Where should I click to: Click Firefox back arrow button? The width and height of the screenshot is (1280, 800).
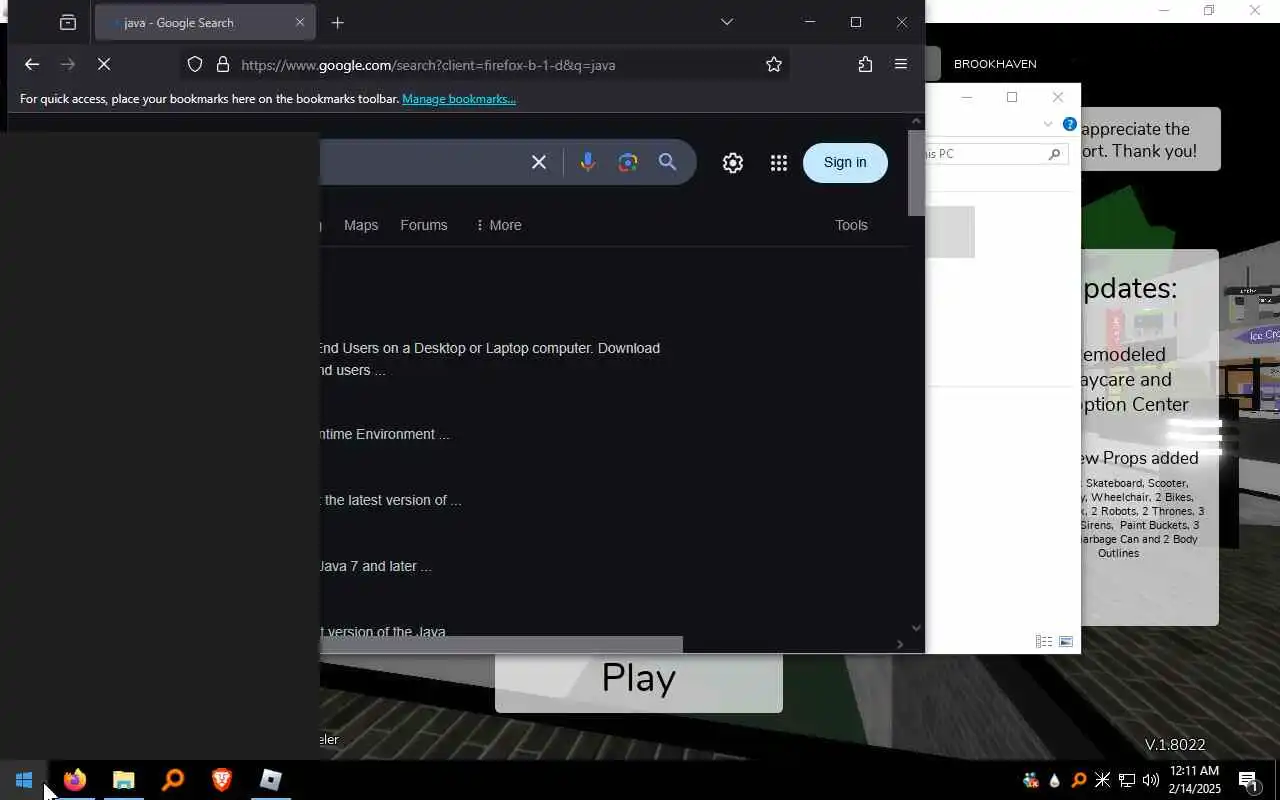pyautogui.click(x=32, y=64)
